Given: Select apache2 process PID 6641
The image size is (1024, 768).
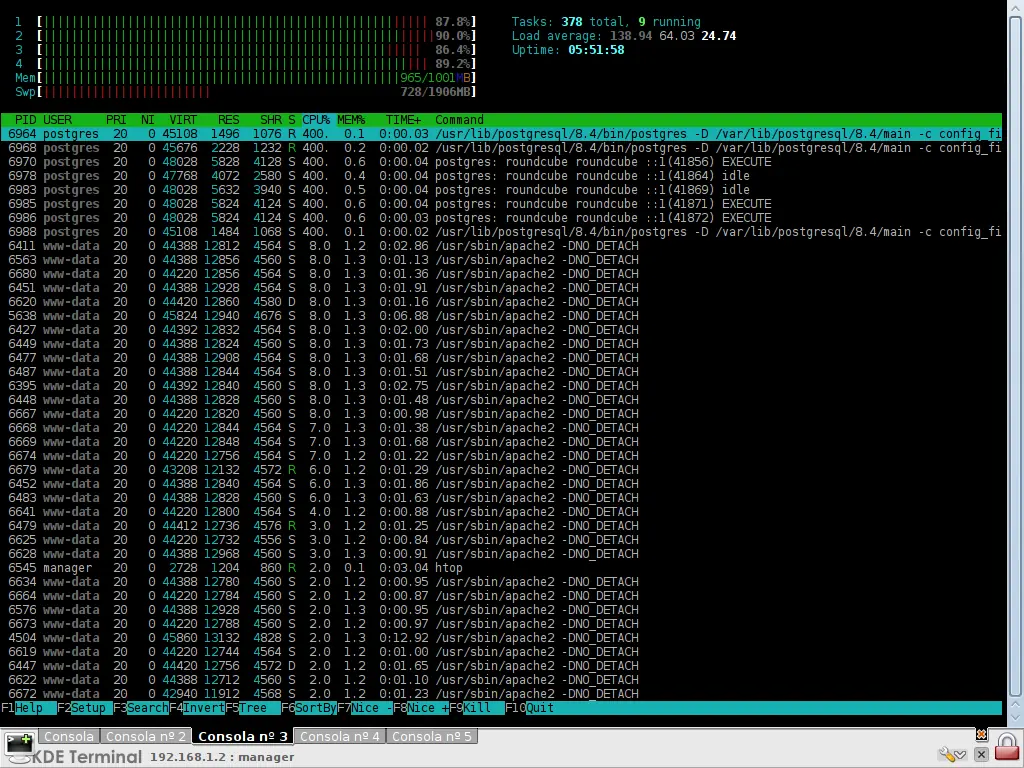Looking at the screenshot, I should 501,511.
